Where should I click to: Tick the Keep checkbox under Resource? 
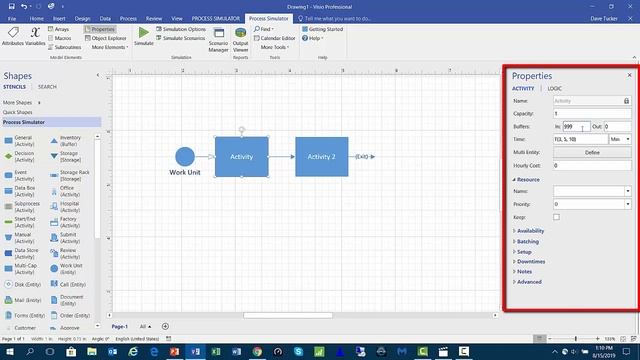[x=556, y=217]
